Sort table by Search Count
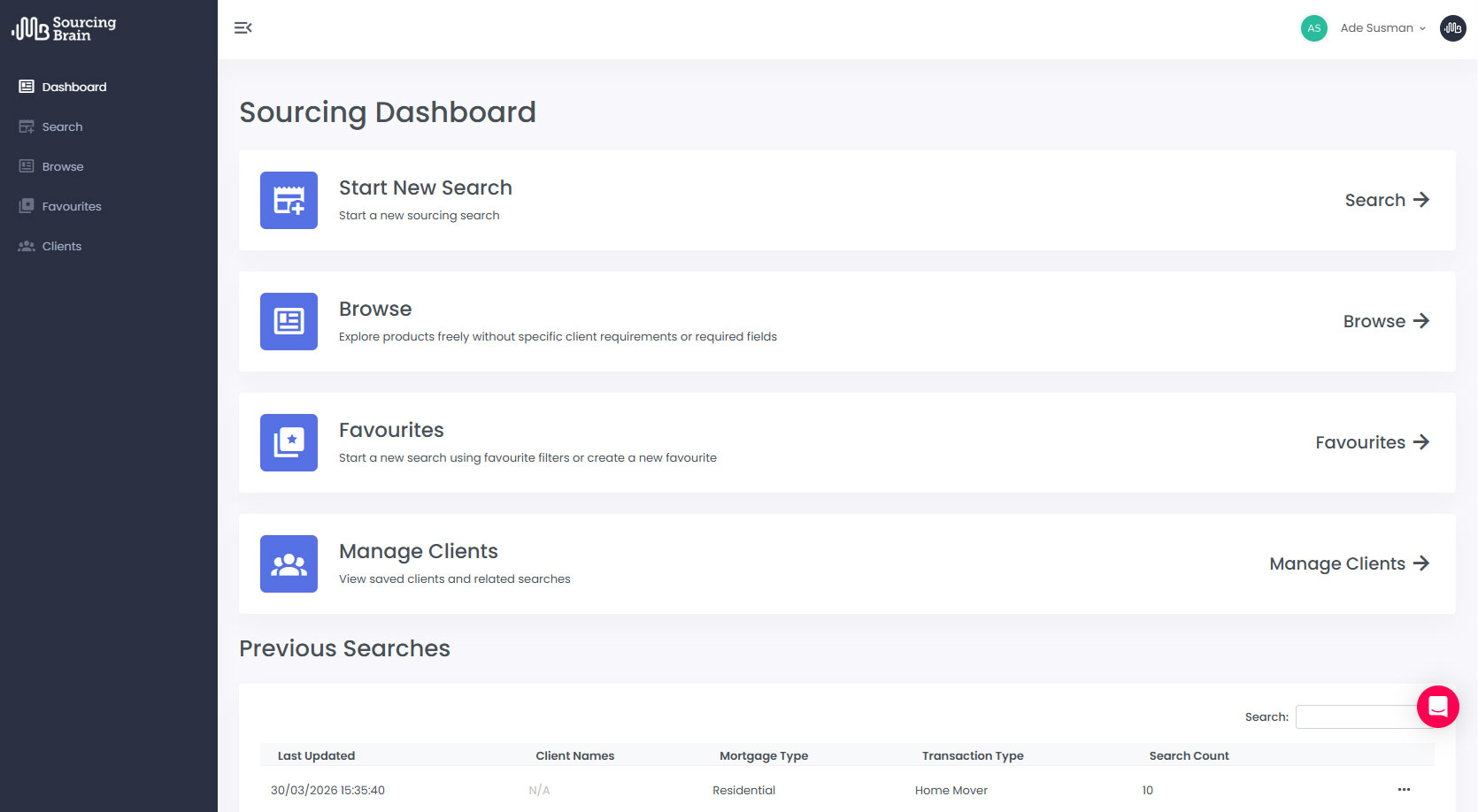 coord(1189,755)
